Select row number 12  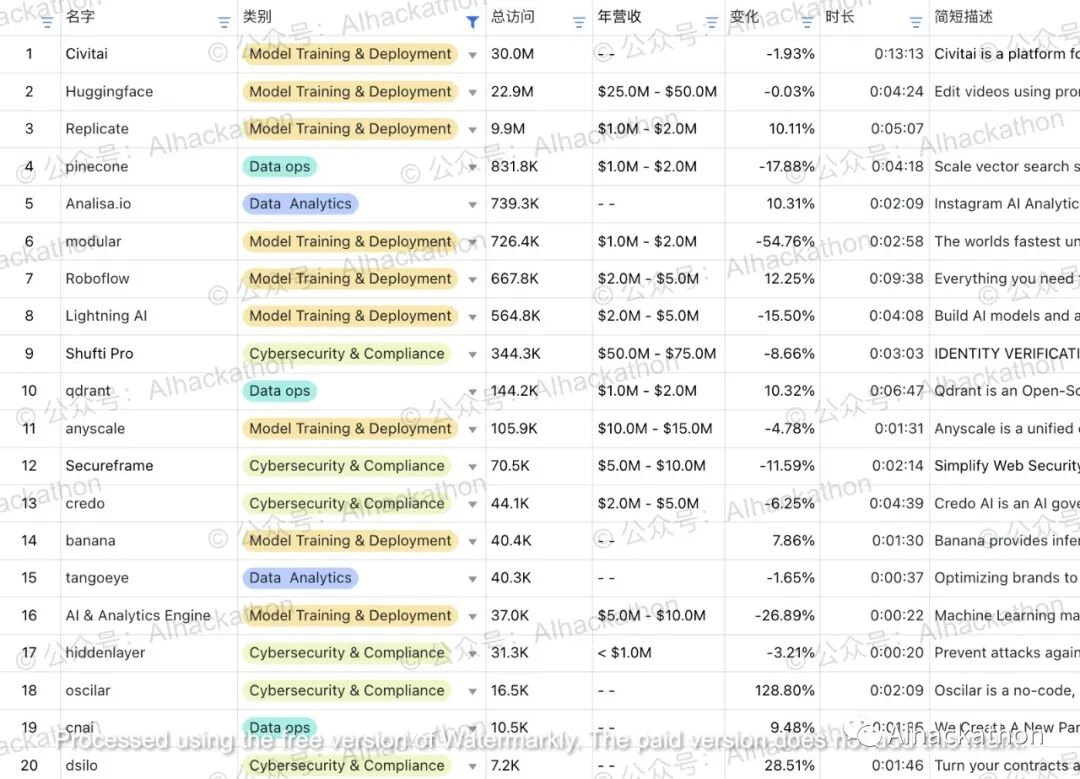pyautogui.click(x=29, y=466)
